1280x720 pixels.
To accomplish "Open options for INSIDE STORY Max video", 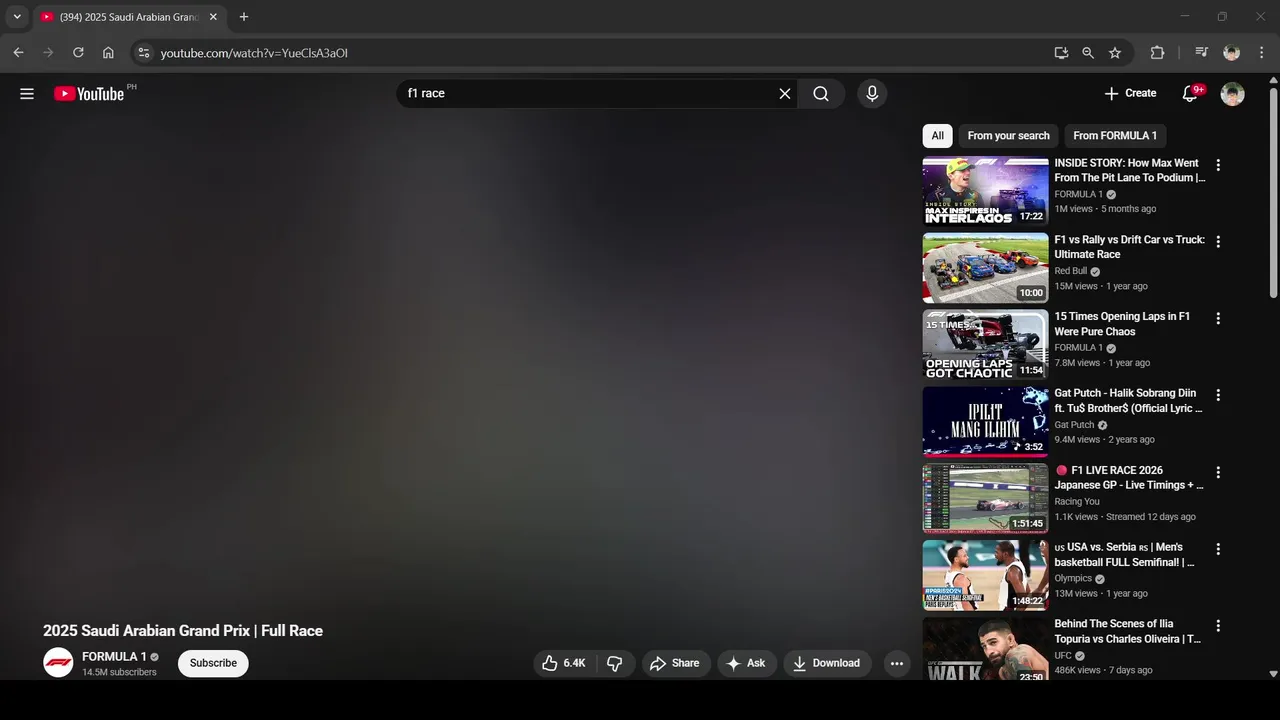I will 1218,165.
